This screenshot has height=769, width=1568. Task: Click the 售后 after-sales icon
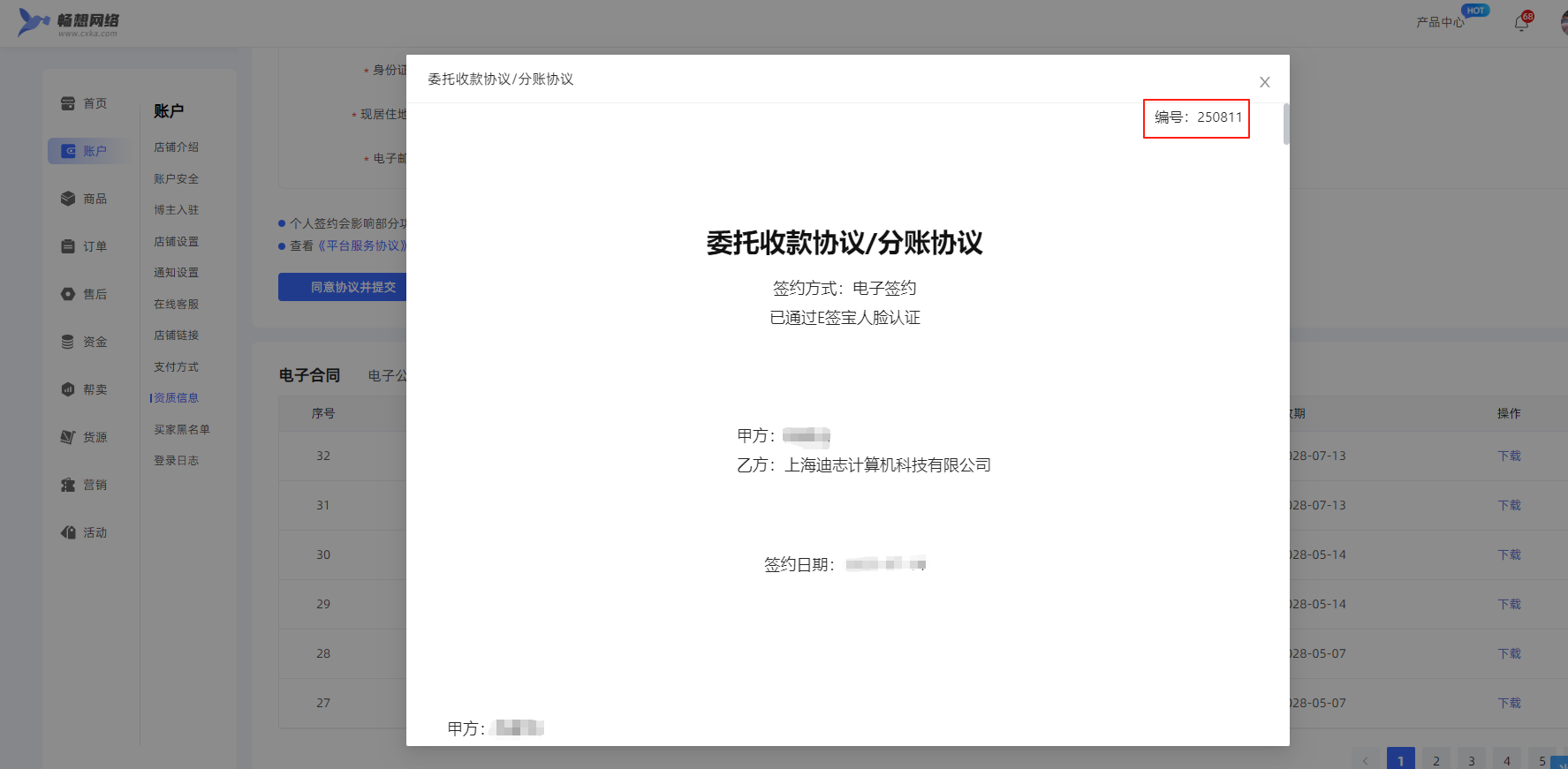[x=68, y=294]
